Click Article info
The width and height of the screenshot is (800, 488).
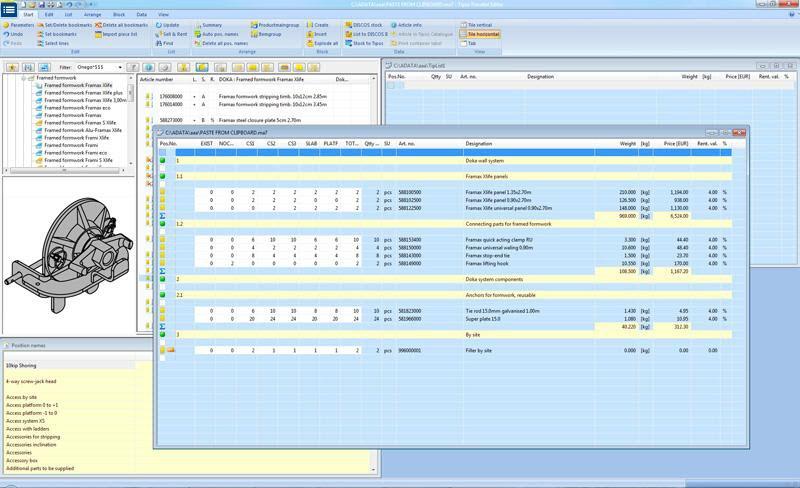[x=406, y=25]
